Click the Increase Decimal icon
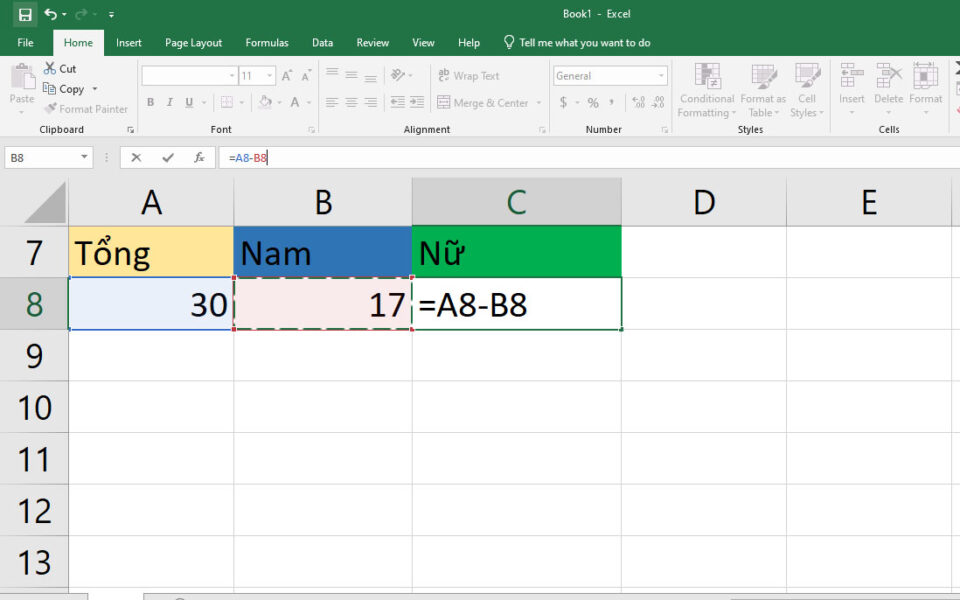The width and height of the screenshot is (960, 600). [637, 102]
